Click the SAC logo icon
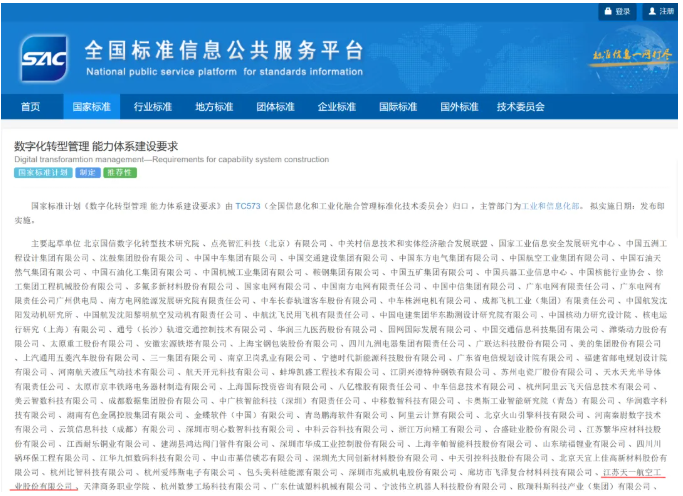This screenshot has height=496, width=683. 44,58
